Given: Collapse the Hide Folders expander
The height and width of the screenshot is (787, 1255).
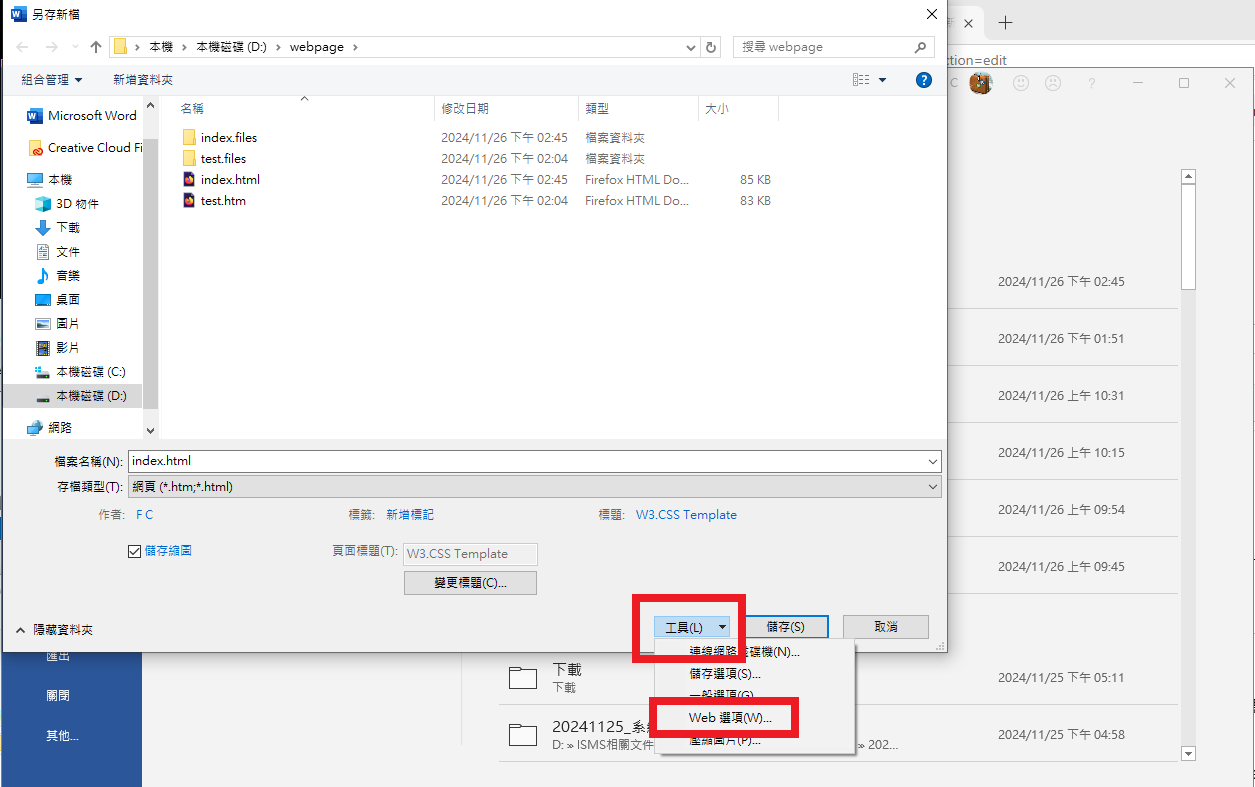Looking at the screenshot, I should pyautogui.click(x=56, y=630).
